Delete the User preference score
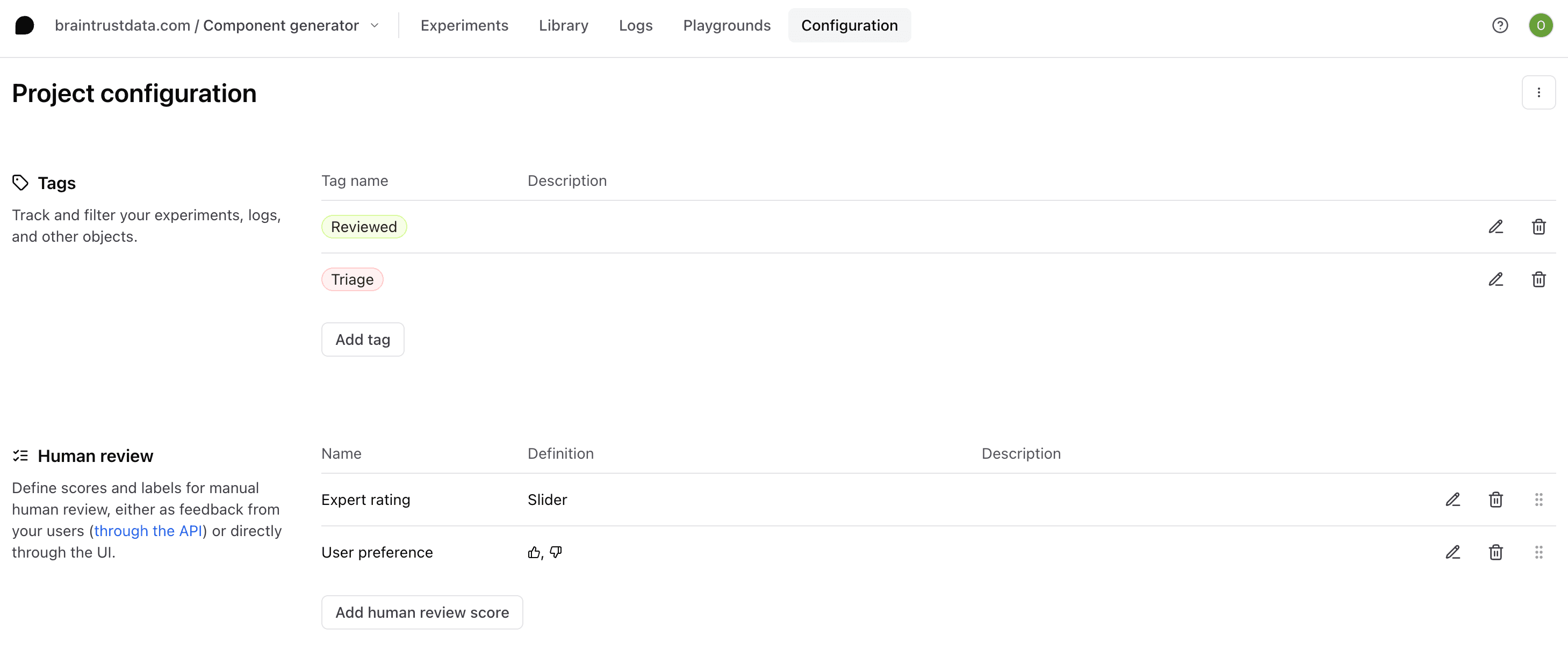This screenshot has height=665, width=1568. 1496,552
